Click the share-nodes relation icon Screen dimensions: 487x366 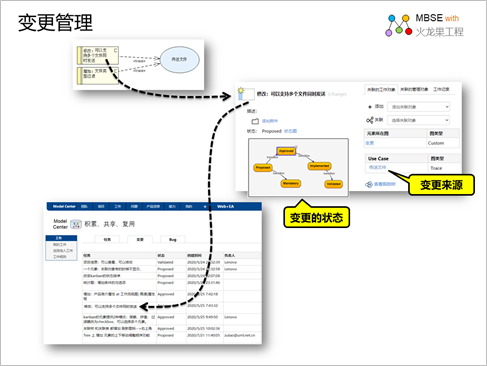point(370,120)
